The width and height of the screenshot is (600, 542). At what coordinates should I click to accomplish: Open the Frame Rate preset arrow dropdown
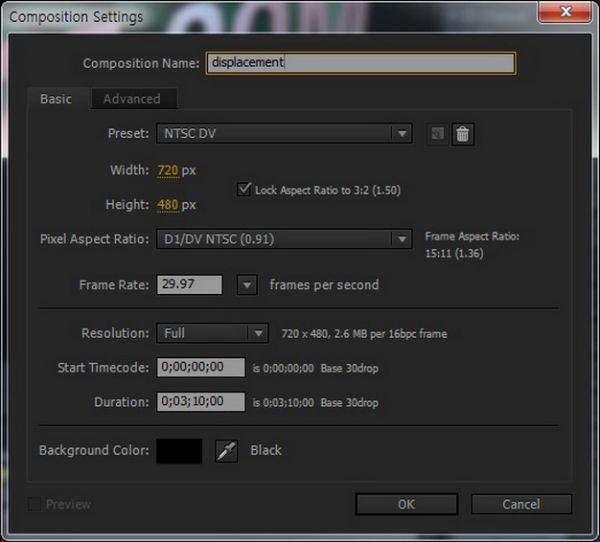click(x=247, y=285)
